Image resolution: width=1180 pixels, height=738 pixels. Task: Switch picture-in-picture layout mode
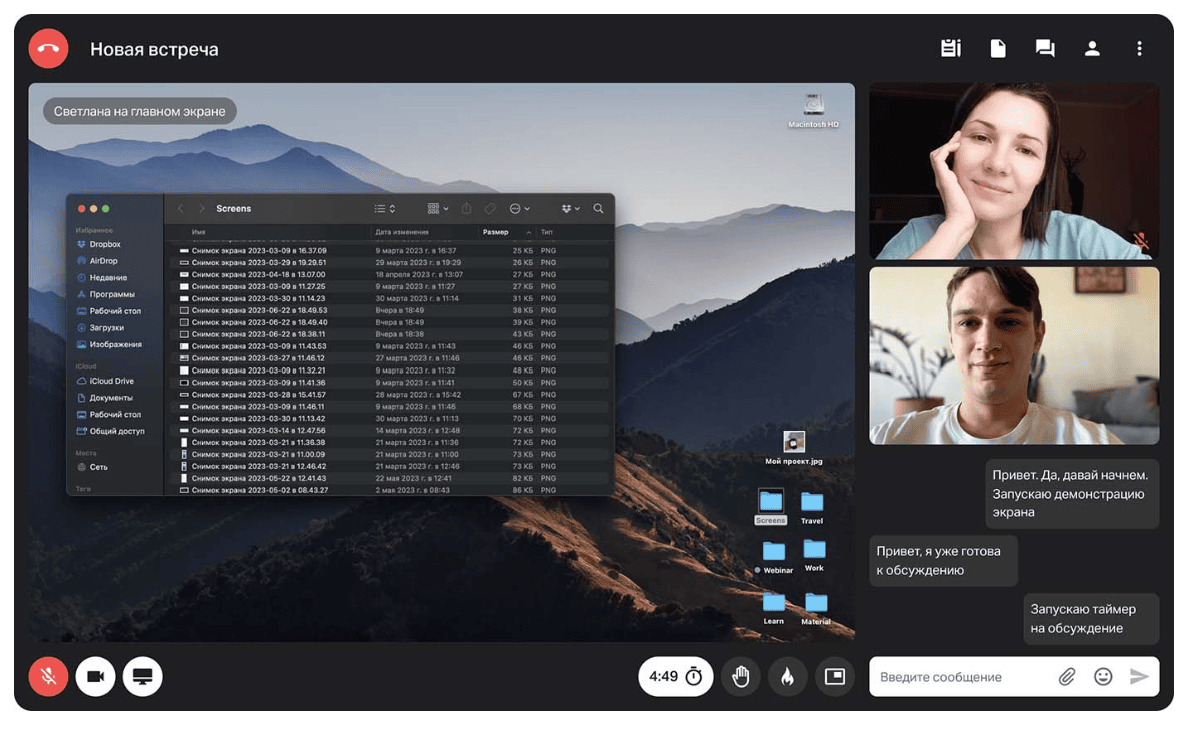click(835, 677)
